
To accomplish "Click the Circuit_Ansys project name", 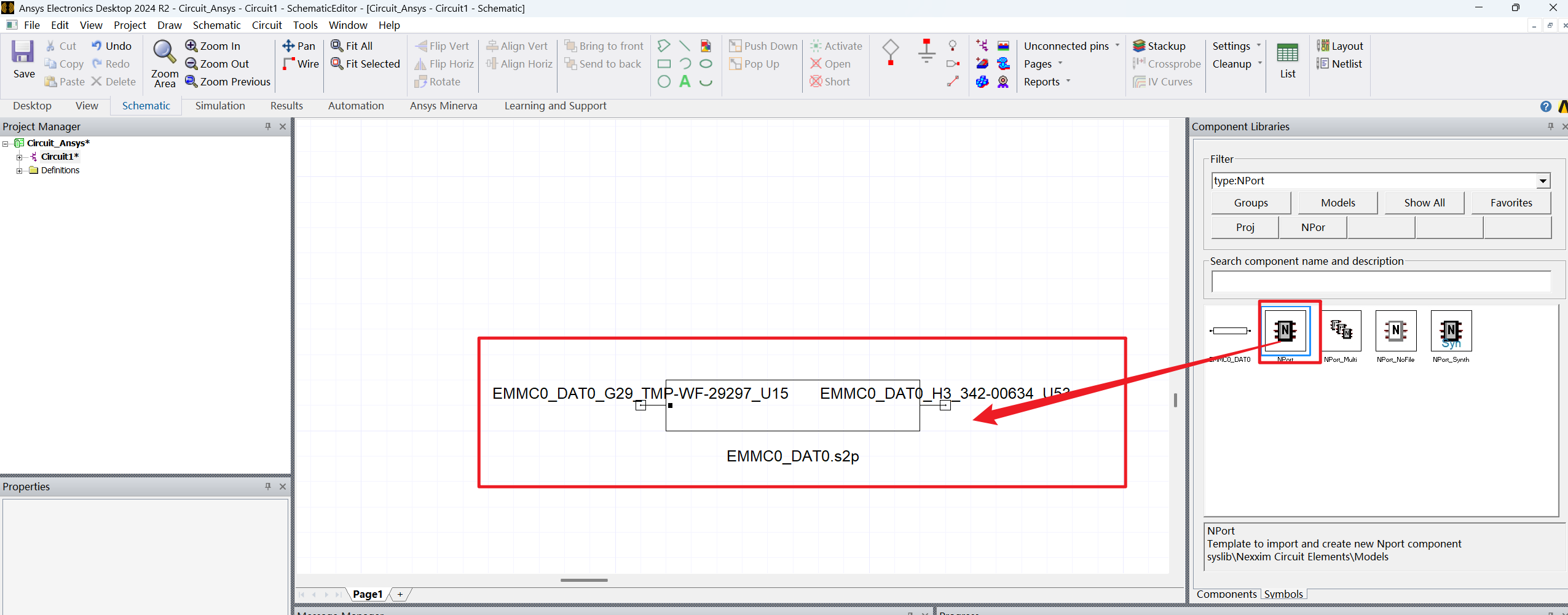I will [58, 143].
